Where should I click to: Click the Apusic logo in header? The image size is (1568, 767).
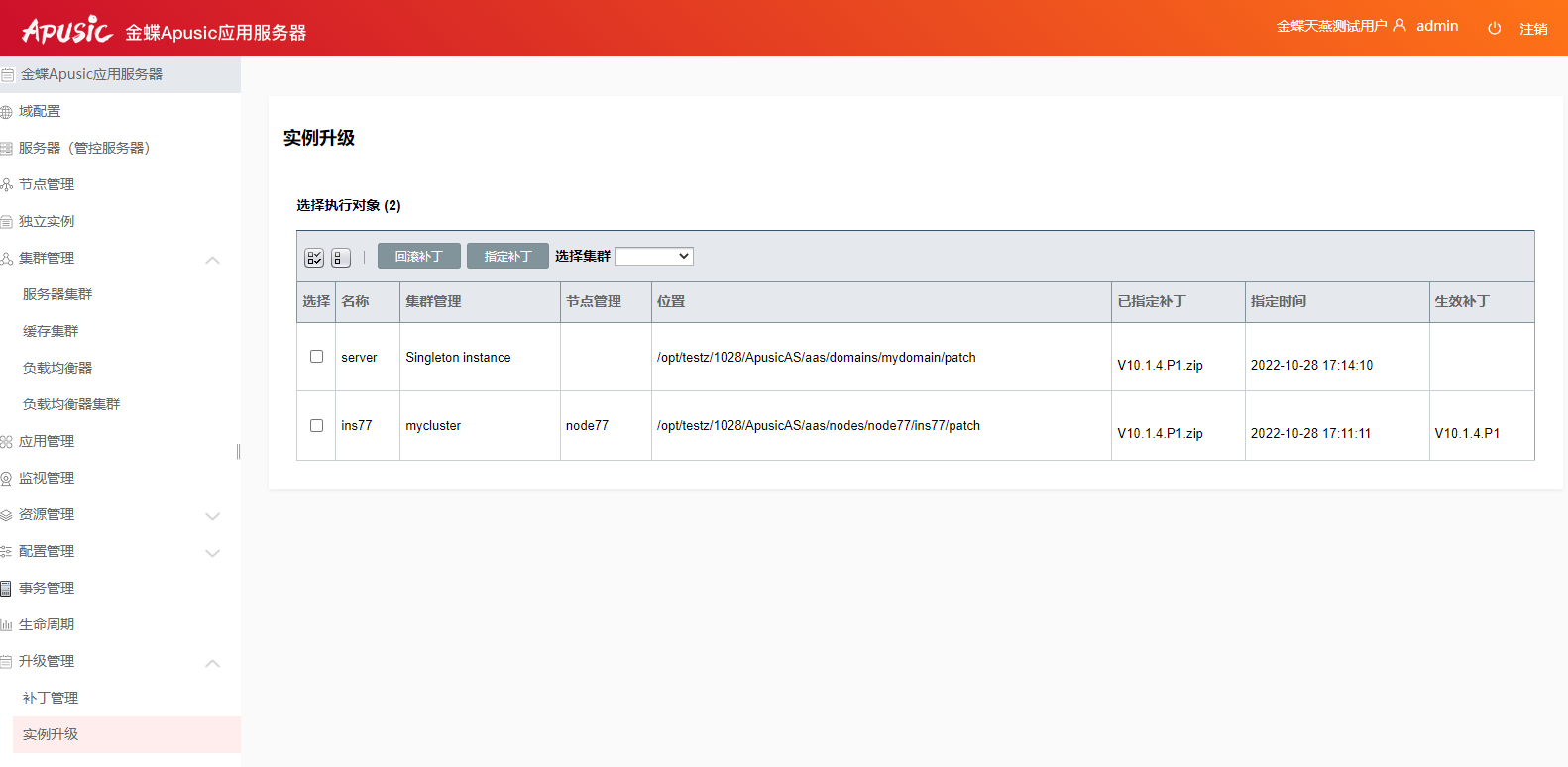pyautogui.click(x=67, y=30)
